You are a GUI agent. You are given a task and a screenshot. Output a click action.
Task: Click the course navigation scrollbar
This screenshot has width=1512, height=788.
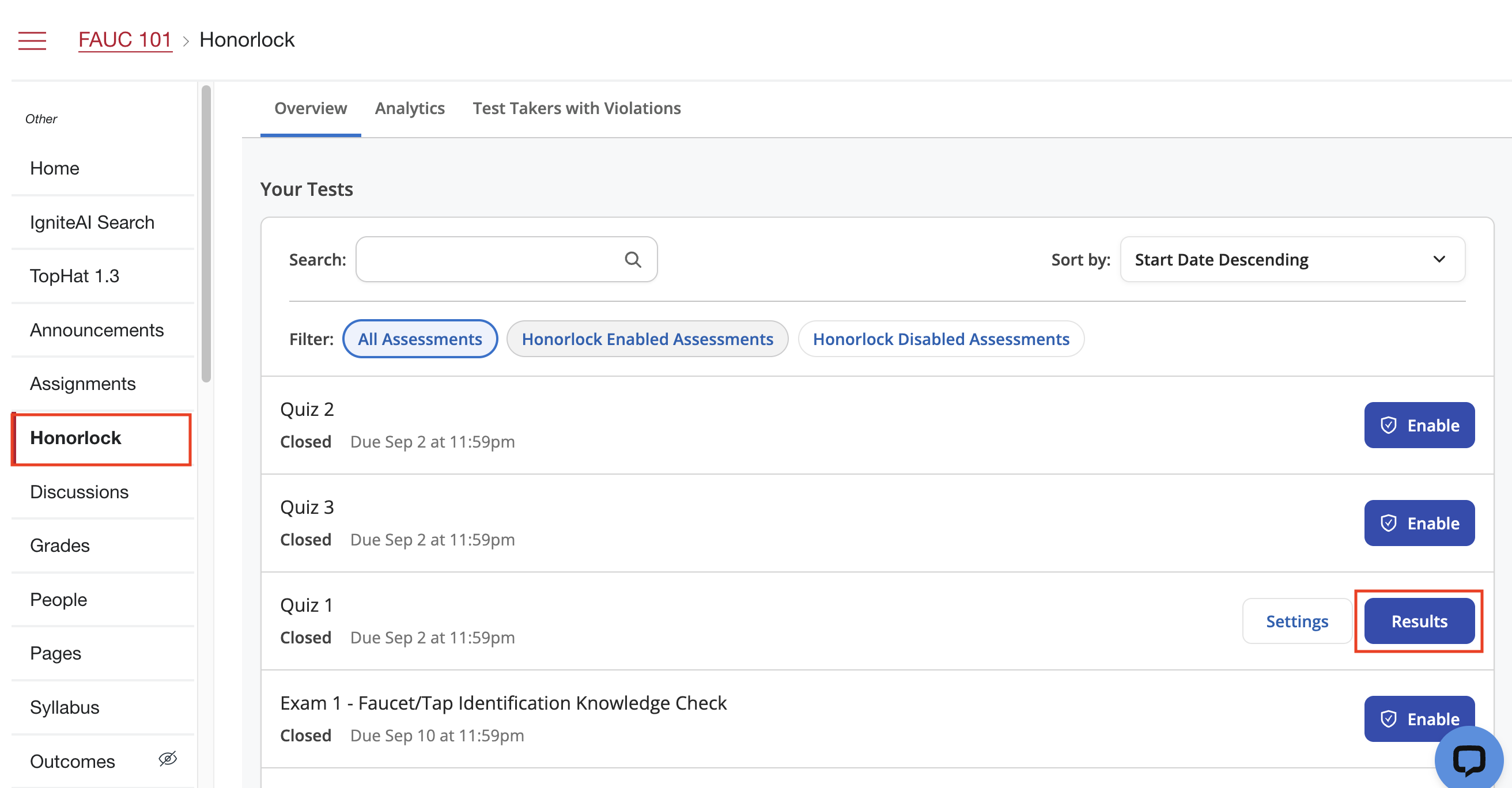click(206, 233)
